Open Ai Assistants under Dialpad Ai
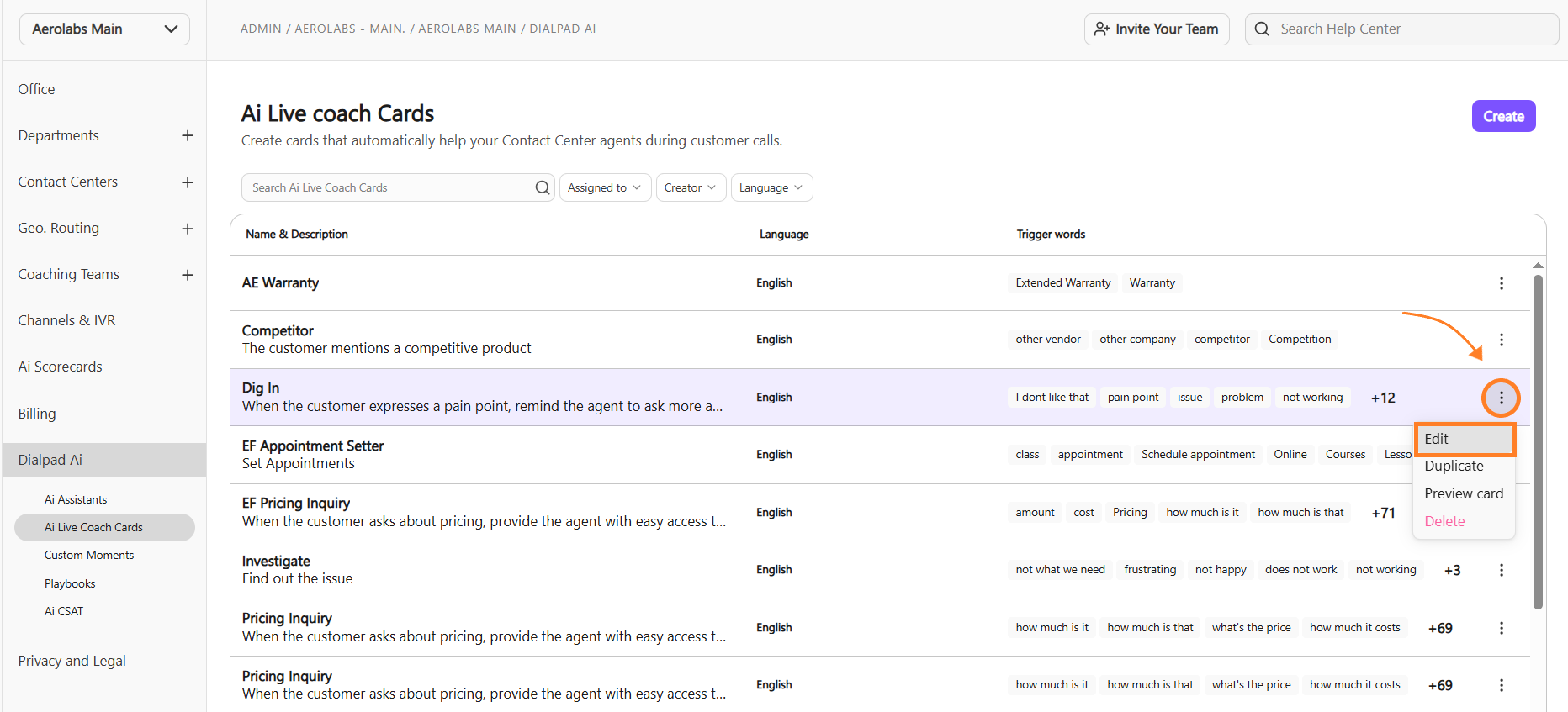The height and width of the screenshot is (712, 1568). click(x=76, y=499)
